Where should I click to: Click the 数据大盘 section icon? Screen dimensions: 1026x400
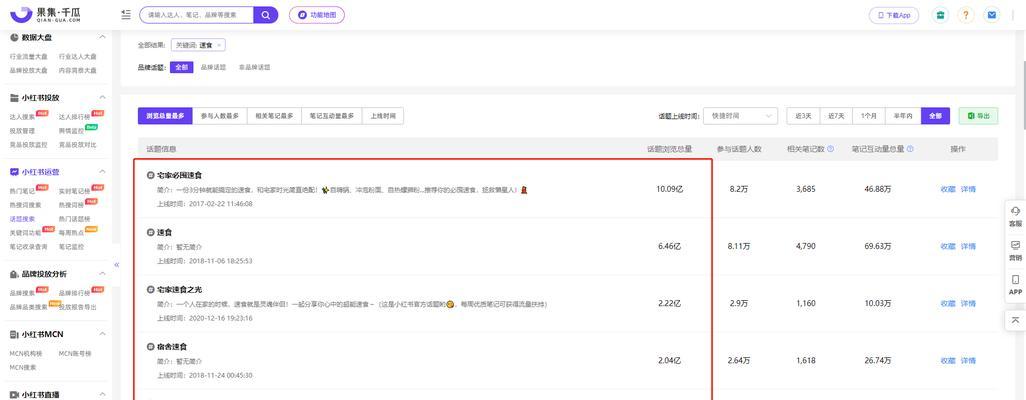pyautogui.click(x=14, y=38)
